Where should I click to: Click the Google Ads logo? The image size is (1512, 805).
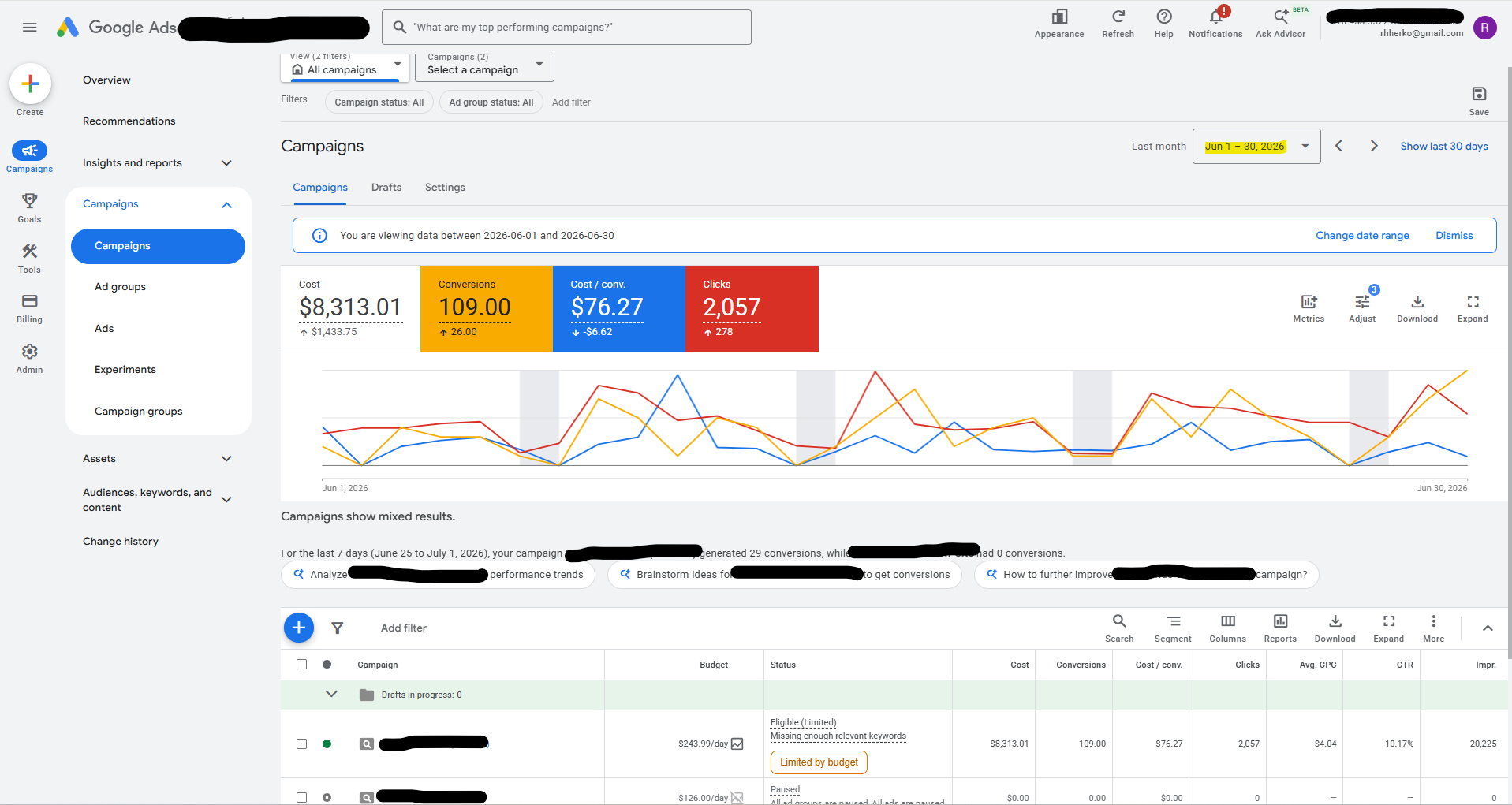[x=117, y=28]
